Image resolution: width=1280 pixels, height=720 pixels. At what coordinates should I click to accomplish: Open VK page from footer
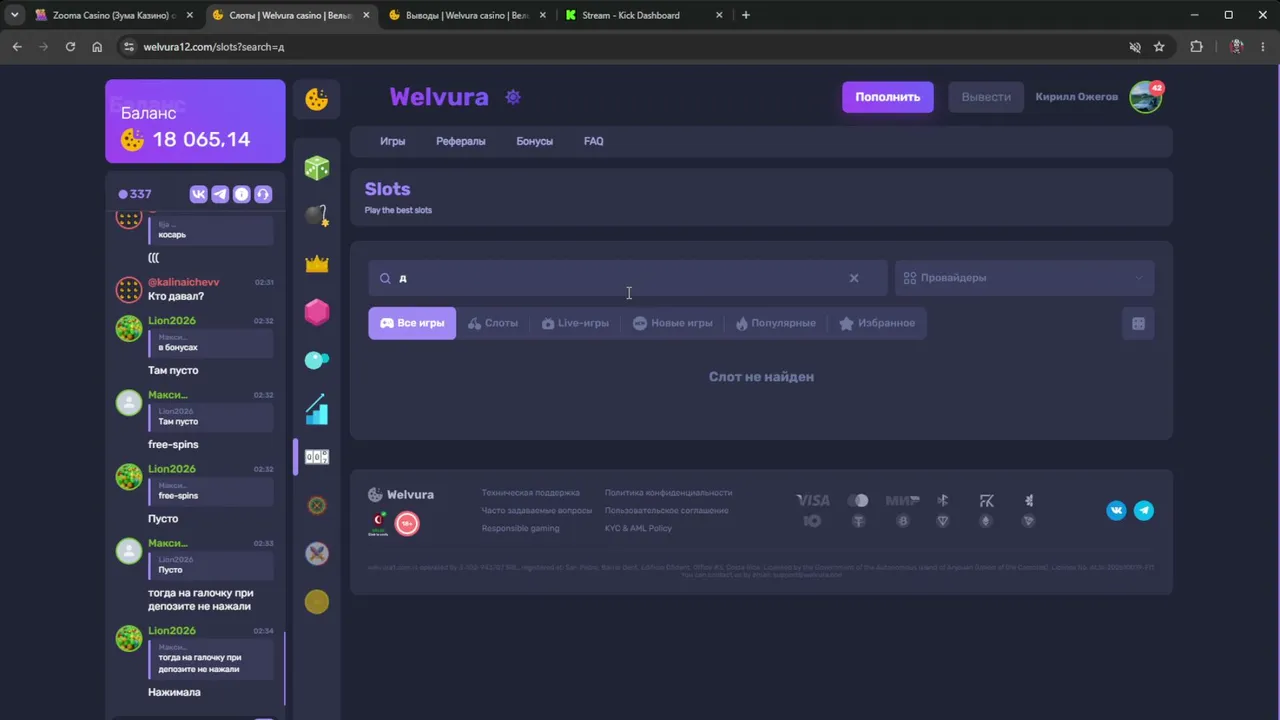pos(1116,510)
